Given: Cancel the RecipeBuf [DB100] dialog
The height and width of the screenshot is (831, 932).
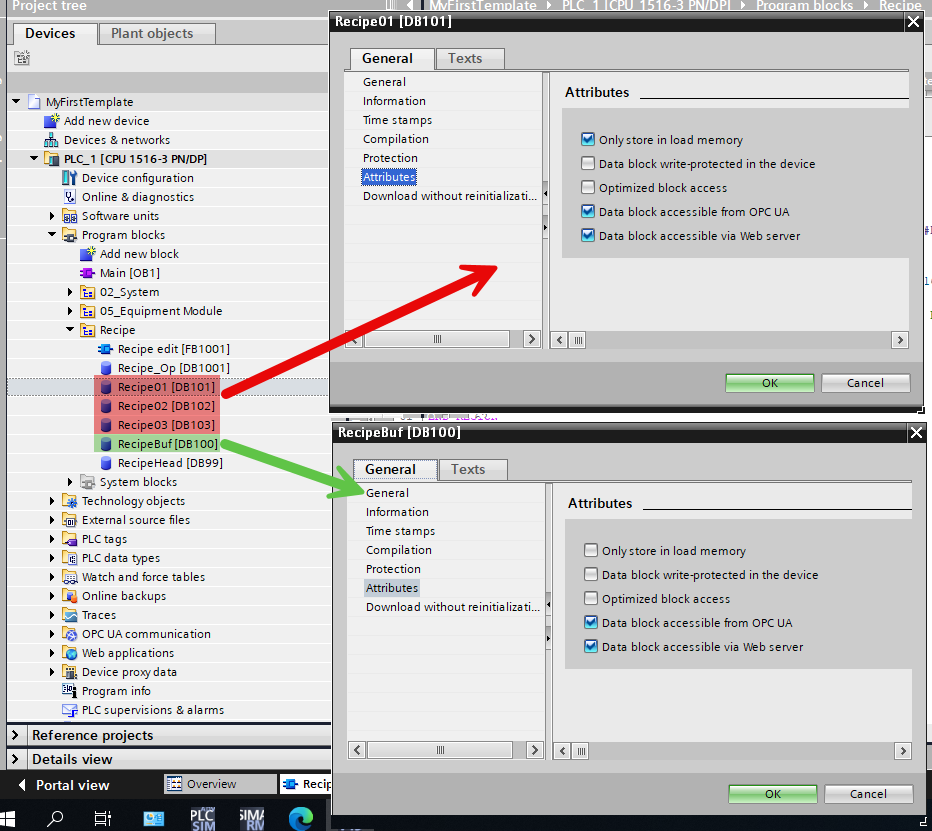Looking at the screenshot, I should click(868, 794).
